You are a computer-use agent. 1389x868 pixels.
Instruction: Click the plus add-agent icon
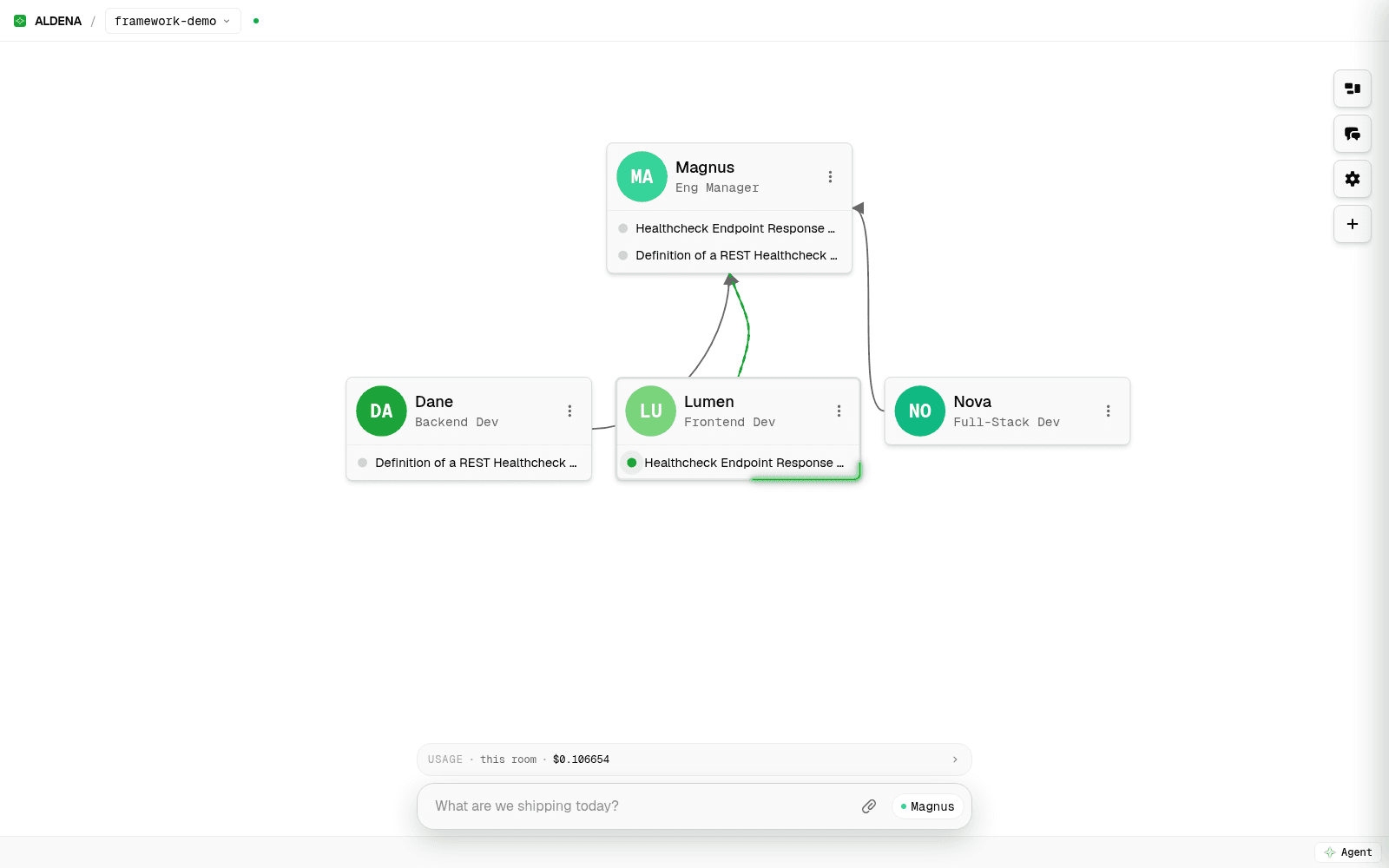(1353, 224)
